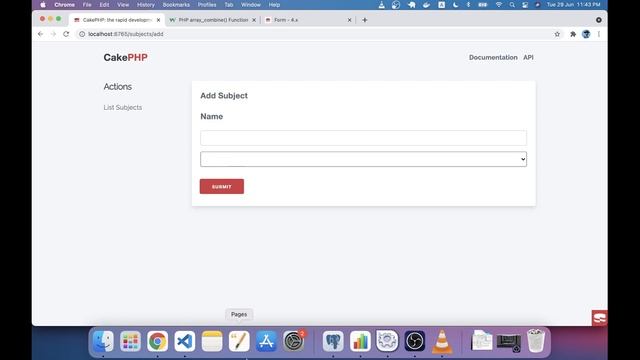The image size is (640, 360).
Task: Close the PHP array_combine tab
Action: tap(254, 20)
